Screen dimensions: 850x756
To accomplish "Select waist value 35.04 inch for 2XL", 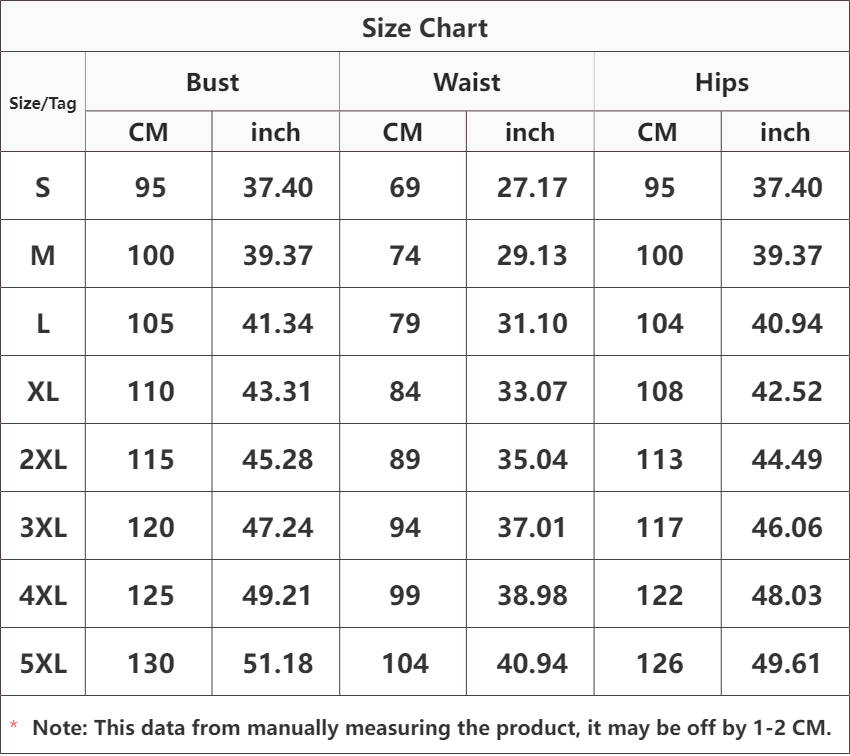I will pos(531,459).
